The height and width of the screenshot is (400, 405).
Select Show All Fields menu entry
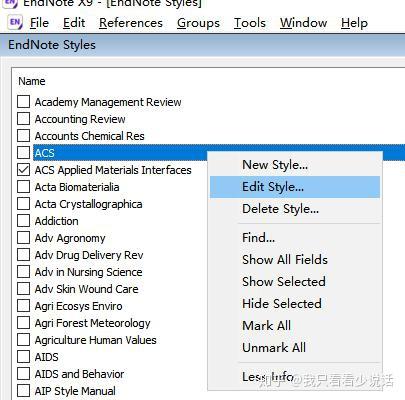[x=295, y=260]
